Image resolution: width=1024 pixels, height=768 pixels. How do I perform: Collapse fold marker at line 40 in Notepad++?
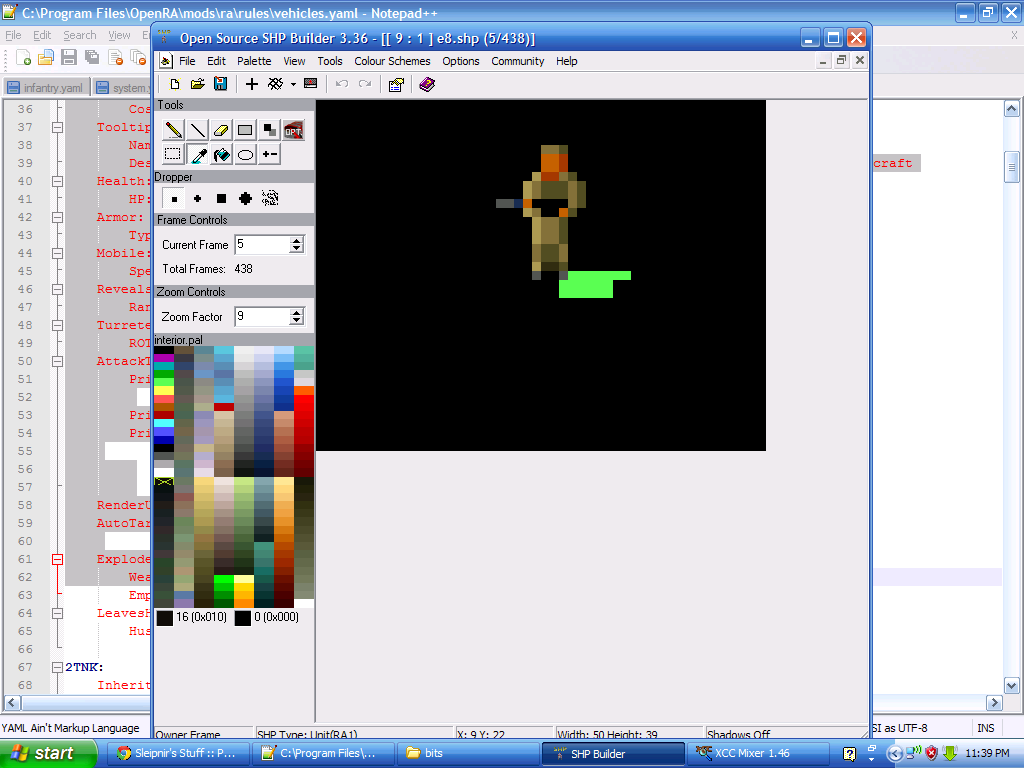(57, 181)
